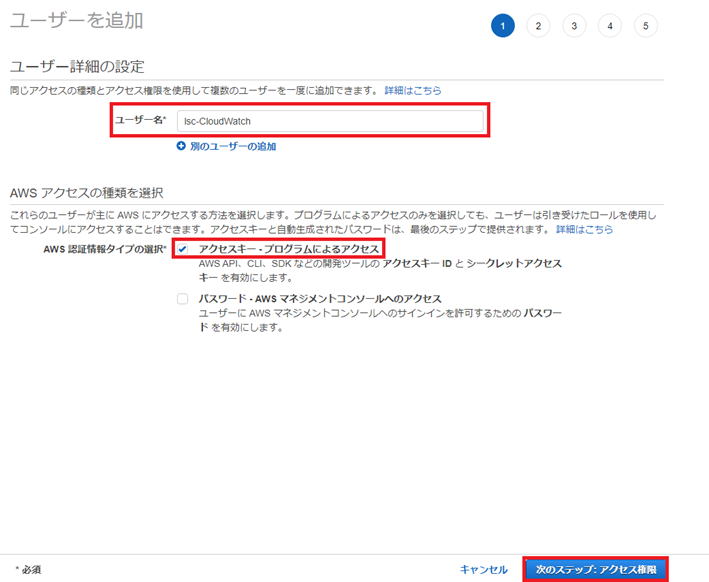The image size is (709, 582).
Task: Click the ユーザー詳細の設定 heading
Action: click(77, 66)
